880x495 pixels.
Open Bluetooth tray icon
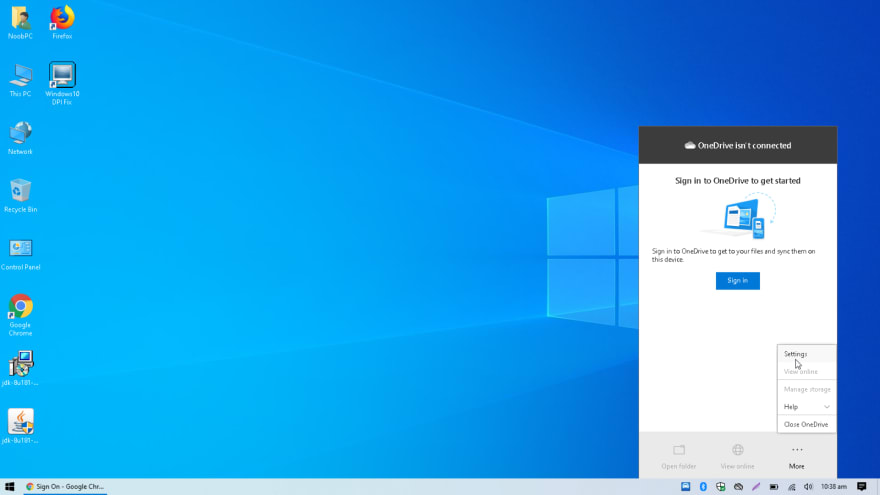coord(703,487)
